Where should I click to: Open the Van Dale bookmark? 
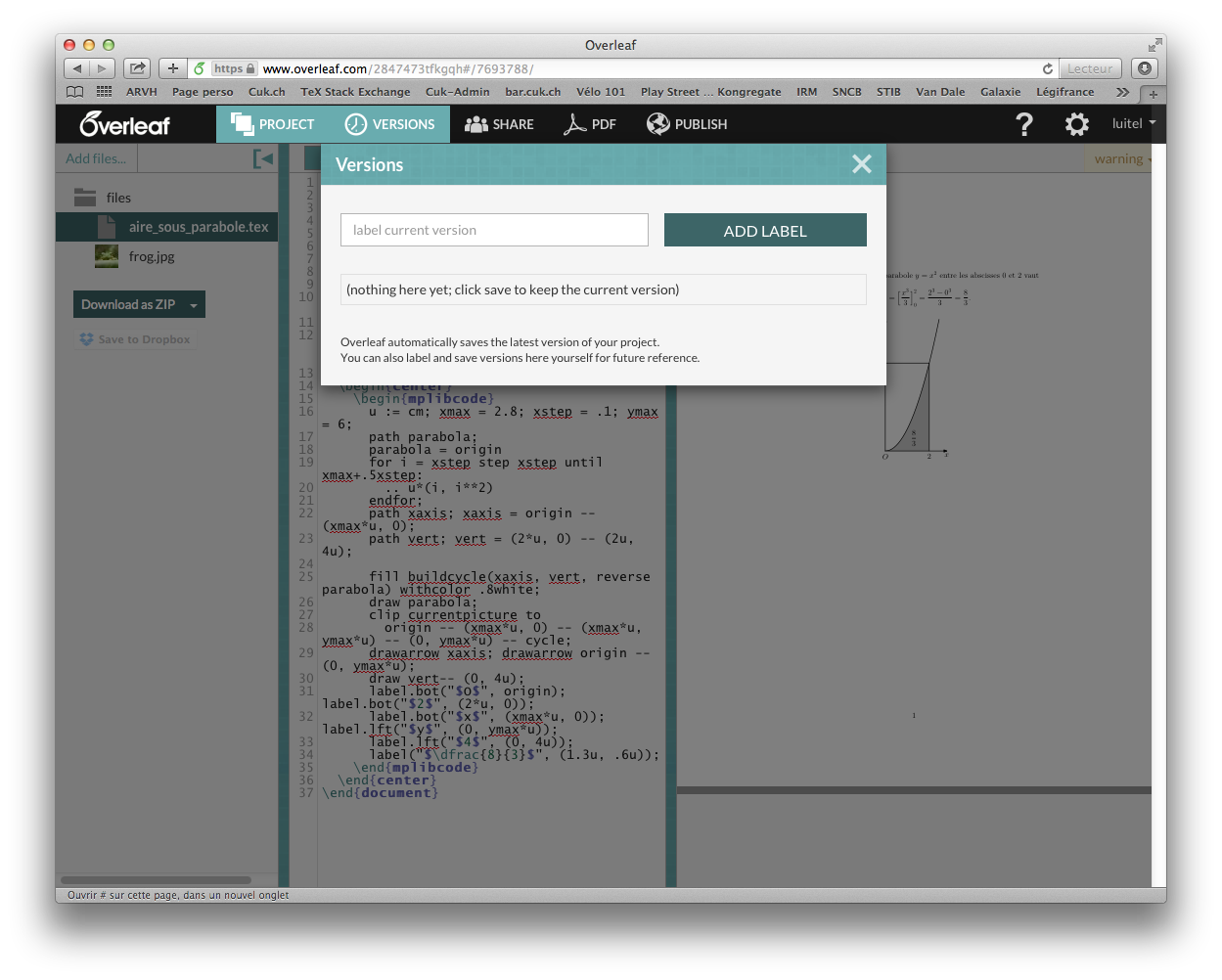point(940,92)
